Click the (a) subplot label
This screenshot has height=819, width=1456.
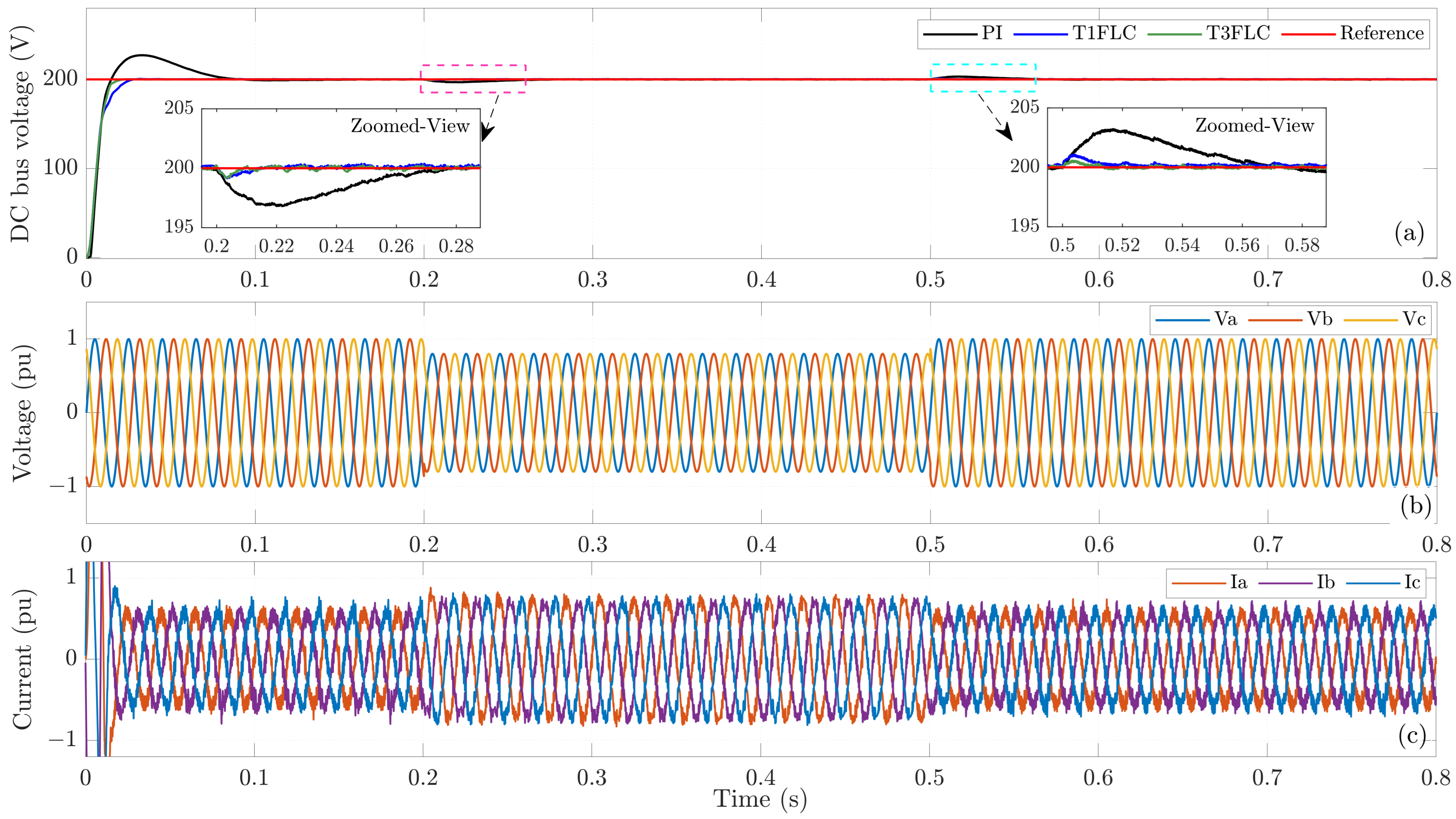1409,233
